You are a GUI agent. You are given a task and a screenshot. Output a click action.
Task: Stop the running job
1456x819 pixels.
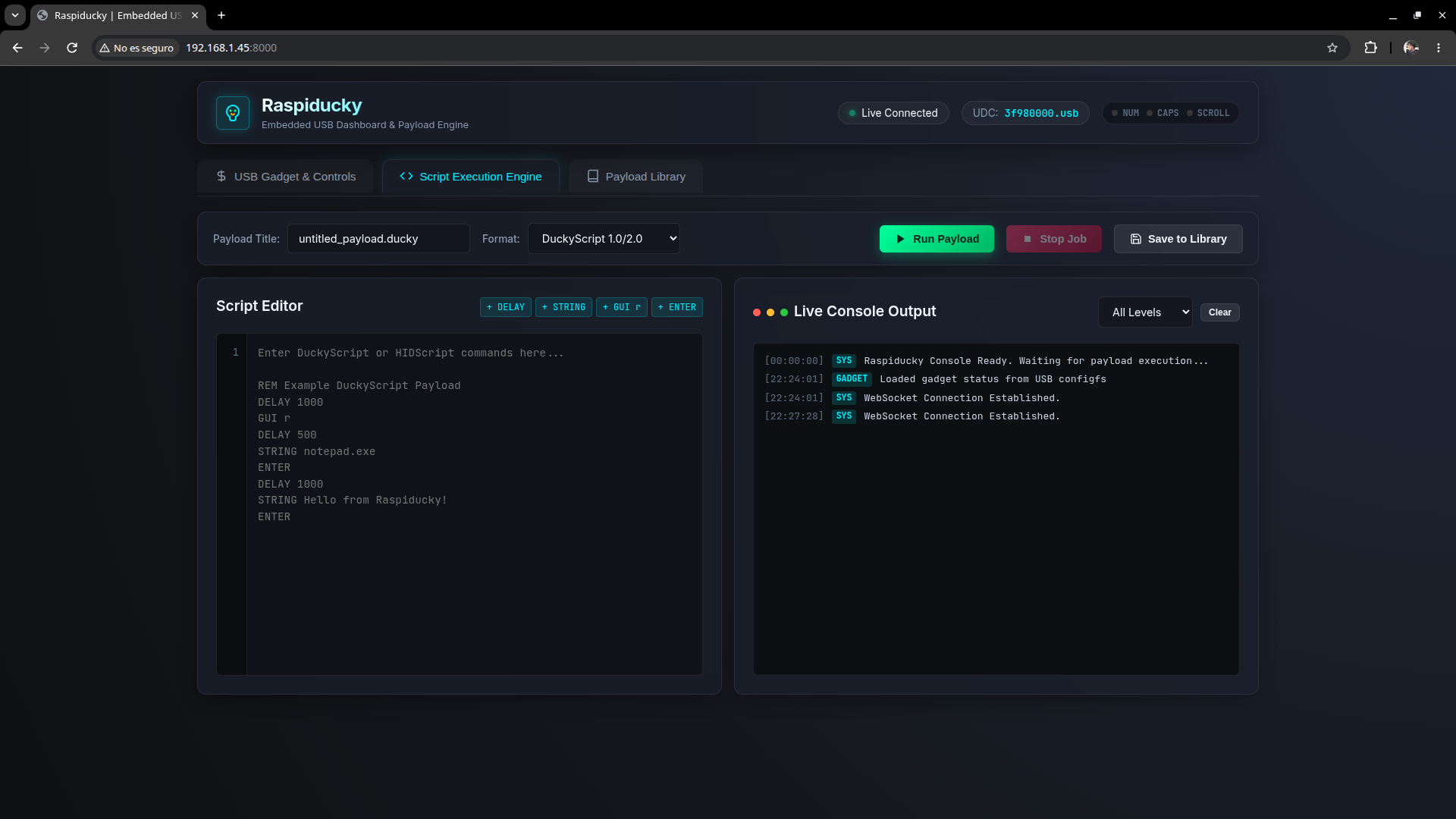coord(1054,239)
